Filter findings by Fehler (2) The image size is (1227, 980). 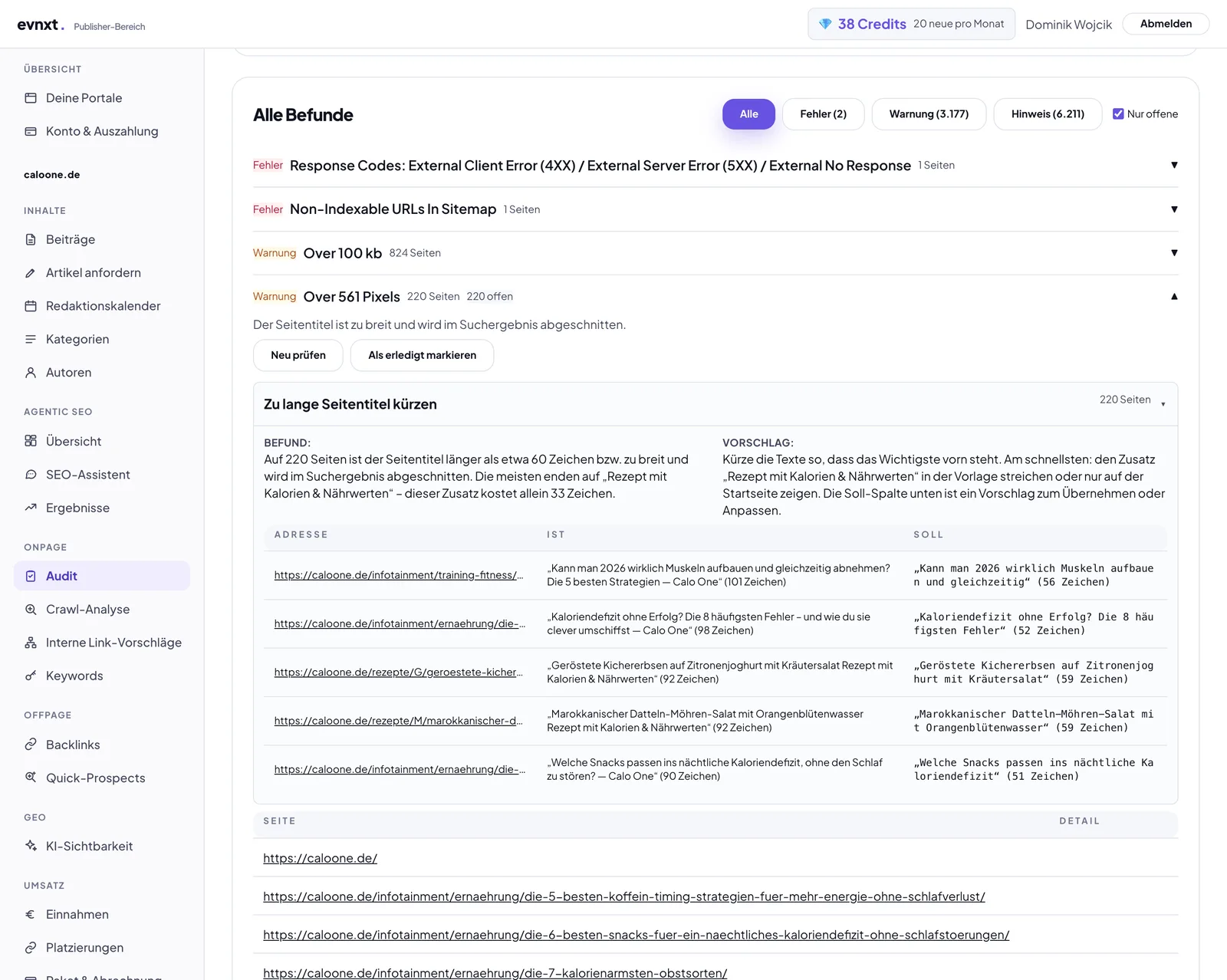823,114
